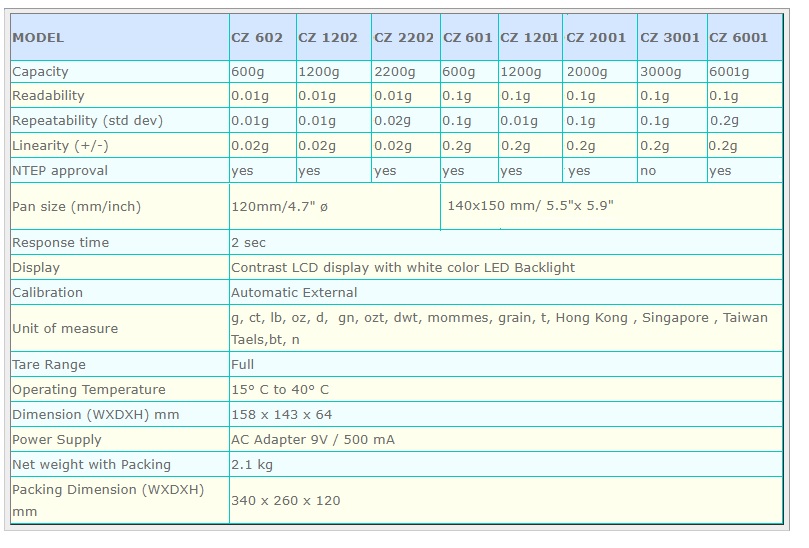Image resolution: width=809 pixels, height=548 pixels.
Task: Click the 3000g capacity value
Action: (x=660, y=72)
